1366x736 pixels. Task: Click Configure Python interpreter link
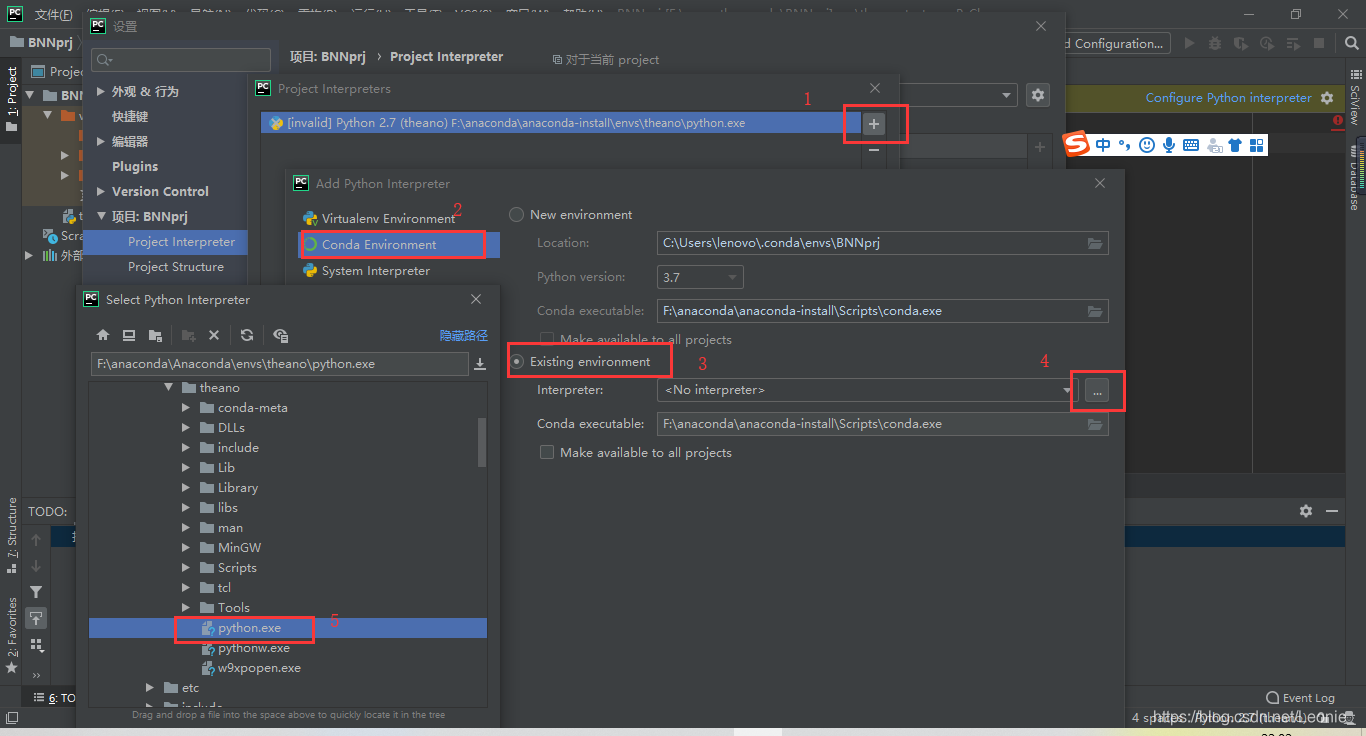pyautogui.click(x=1228, y=98)
